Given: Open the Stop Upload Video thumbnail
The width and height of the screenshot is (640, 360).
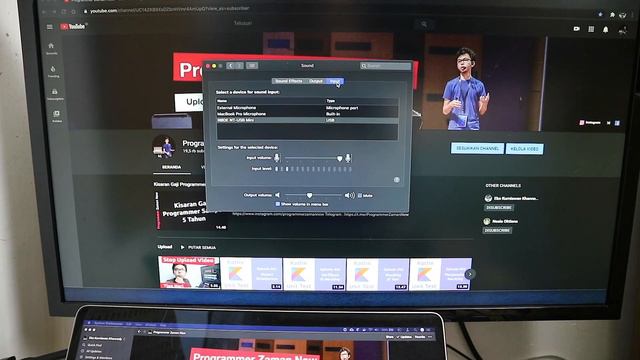Looking at the screenshot, I should click(x=189, y=272).
